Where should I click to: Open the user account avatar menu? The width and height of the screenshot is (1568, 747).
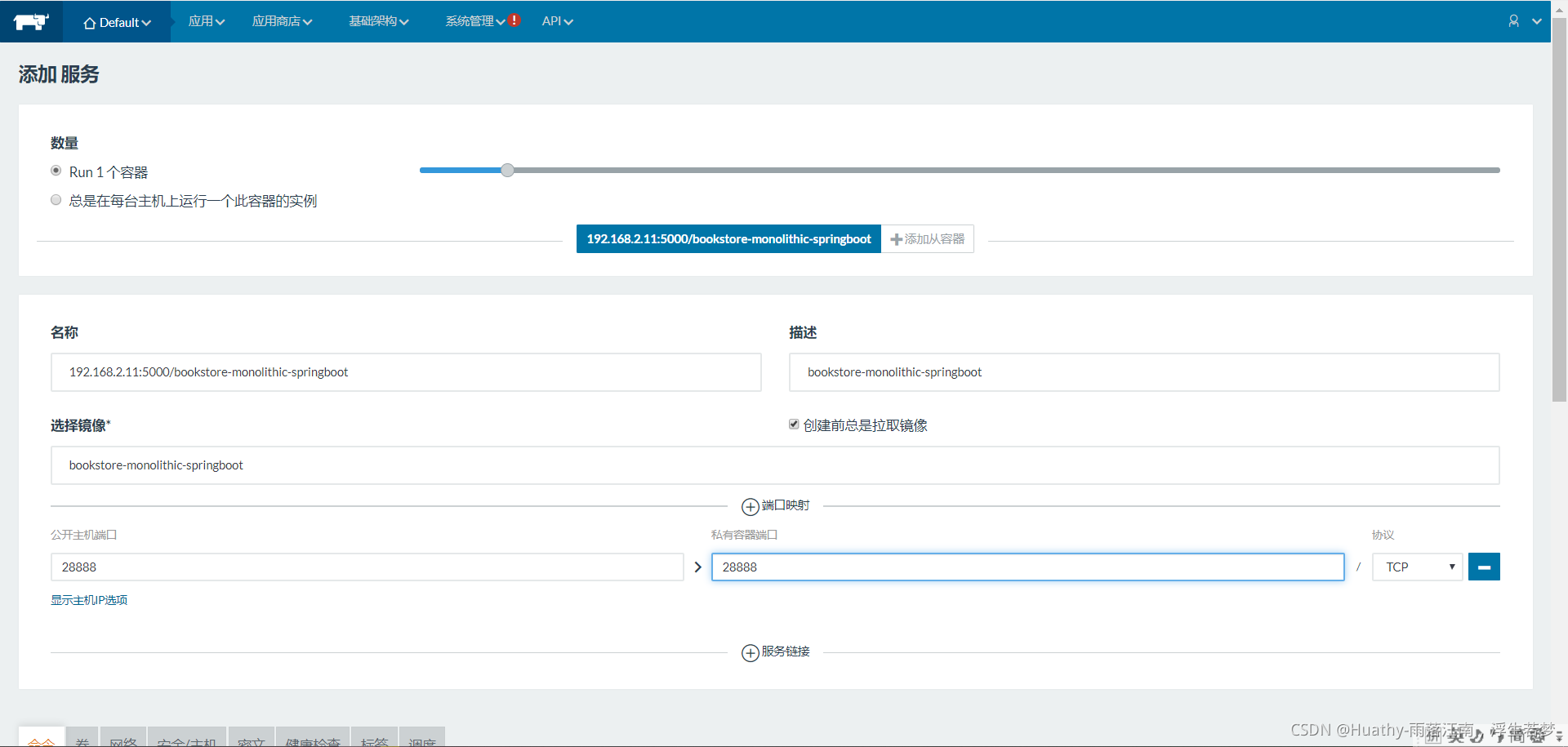click(1513, 21)
